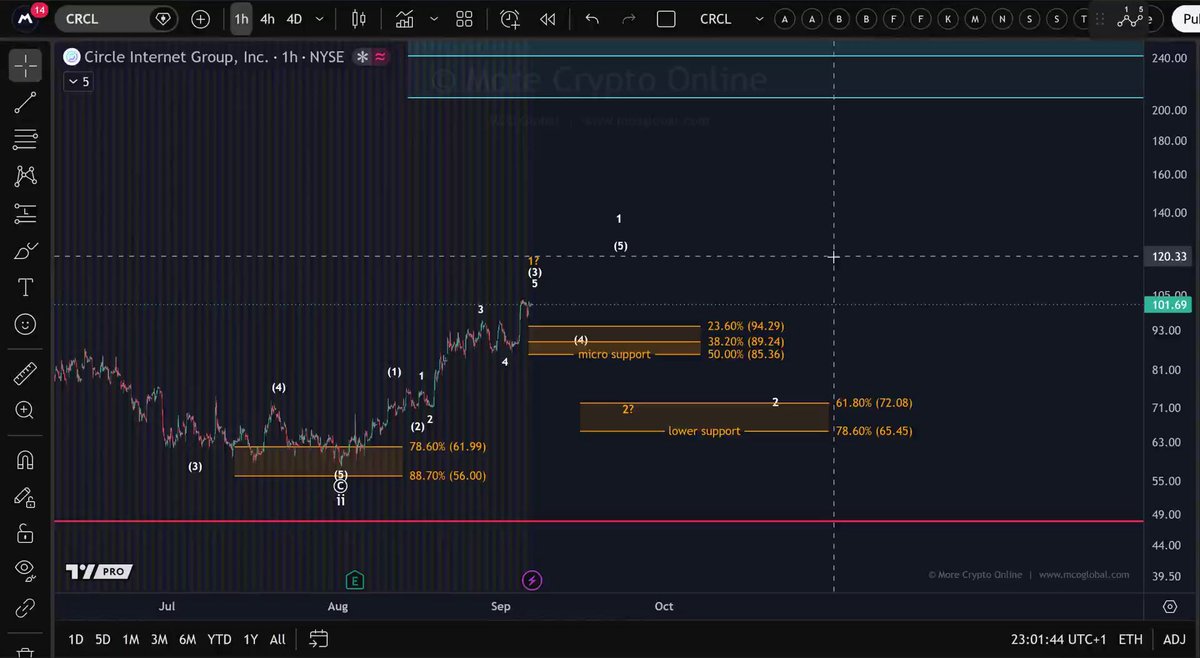This screenshot has width=1200, height=658.
Task: Click the purple lightning event marker
Action: 532,580
